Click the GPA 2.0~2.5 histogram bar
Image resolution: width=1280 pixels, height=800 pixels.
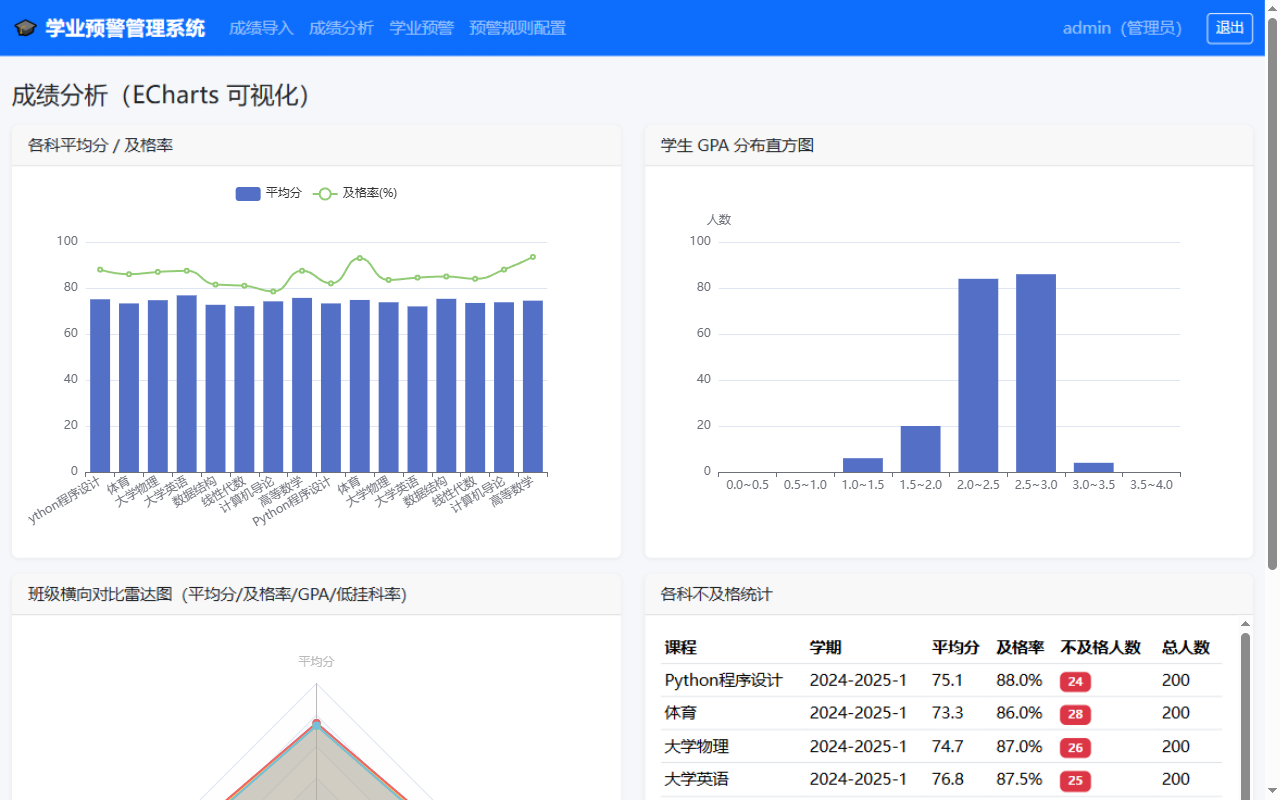tap(978, 375)
